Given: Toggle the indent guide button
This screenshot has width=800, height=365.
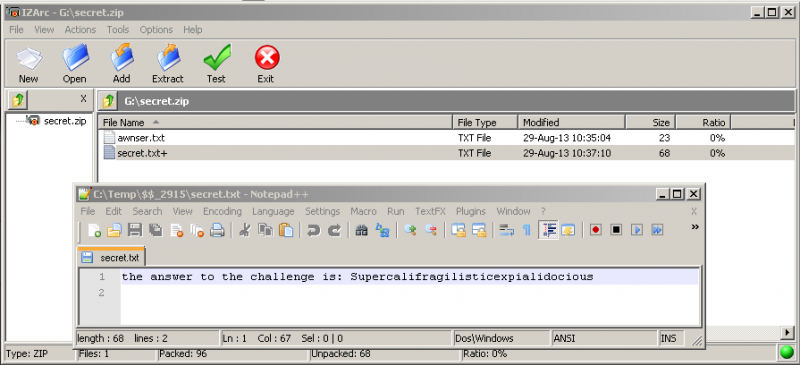Looking at the screenshot, I should click(x=548, y=230).
